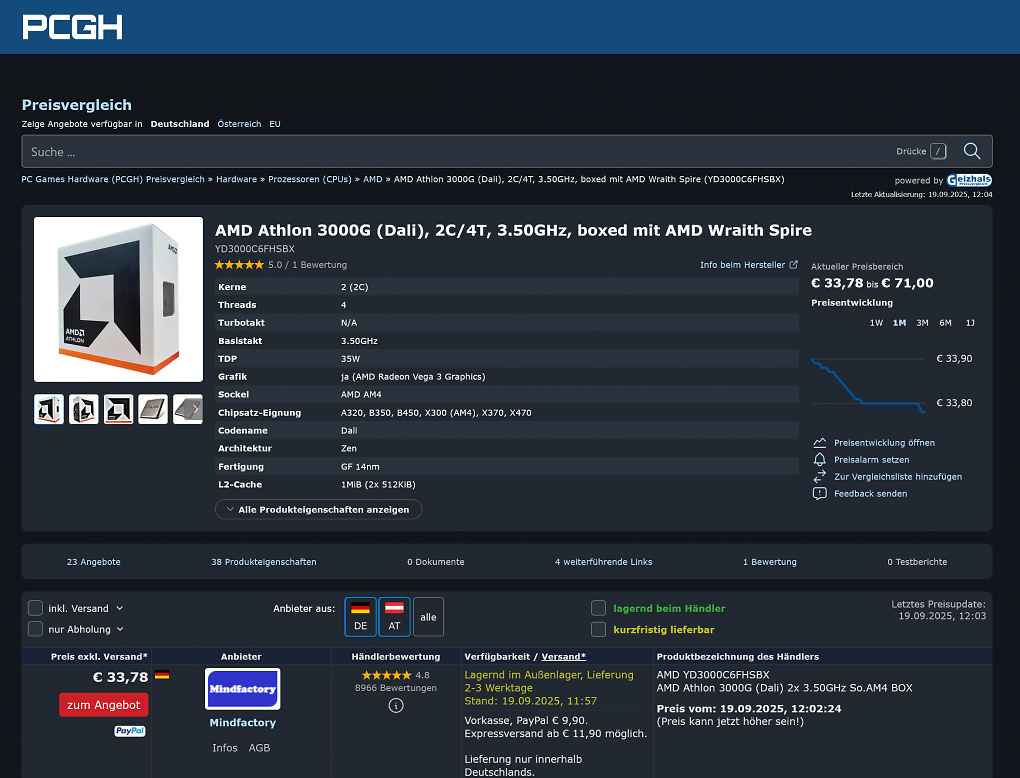Open Hardware breadcrumb link
This screenshot has height=778, width=1020.
pos(236,179)
